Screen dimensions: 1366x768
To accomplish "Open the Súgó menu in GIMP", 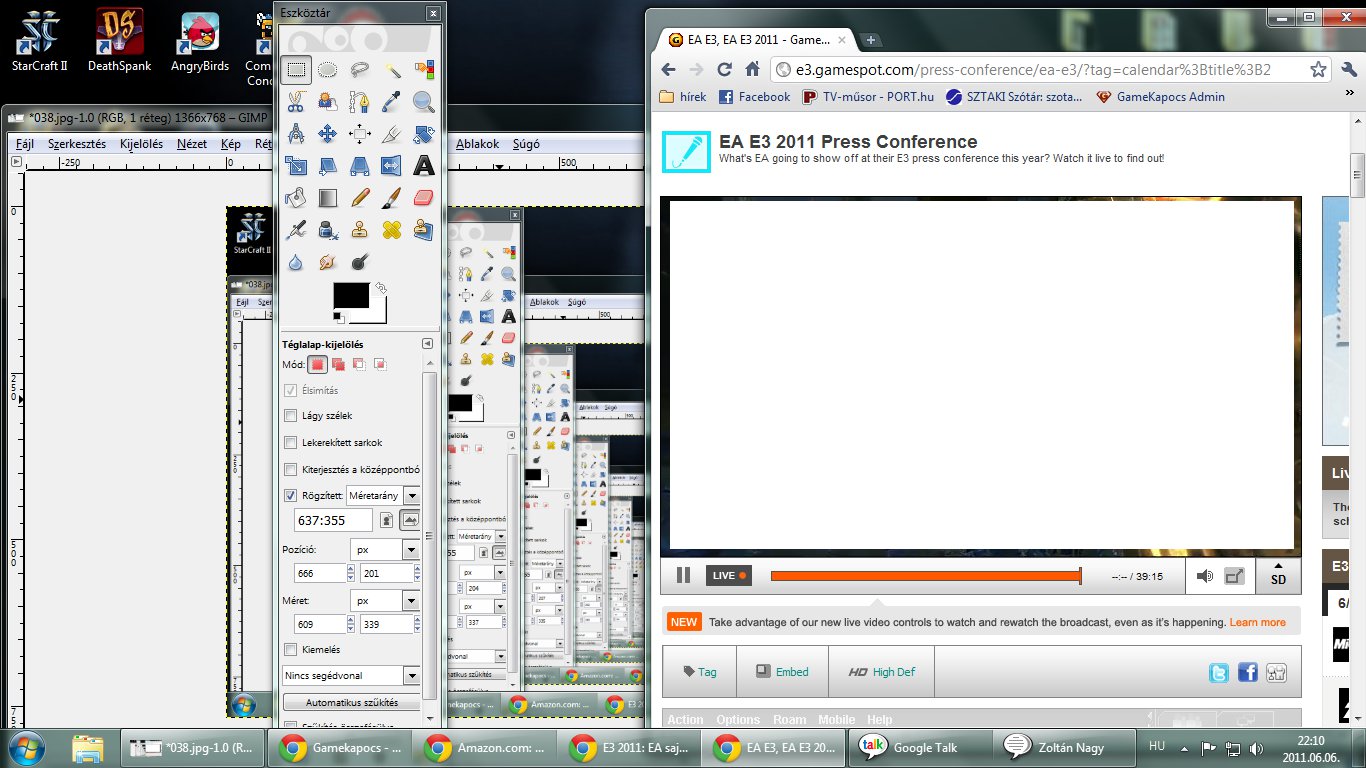I will coord(526,144).
